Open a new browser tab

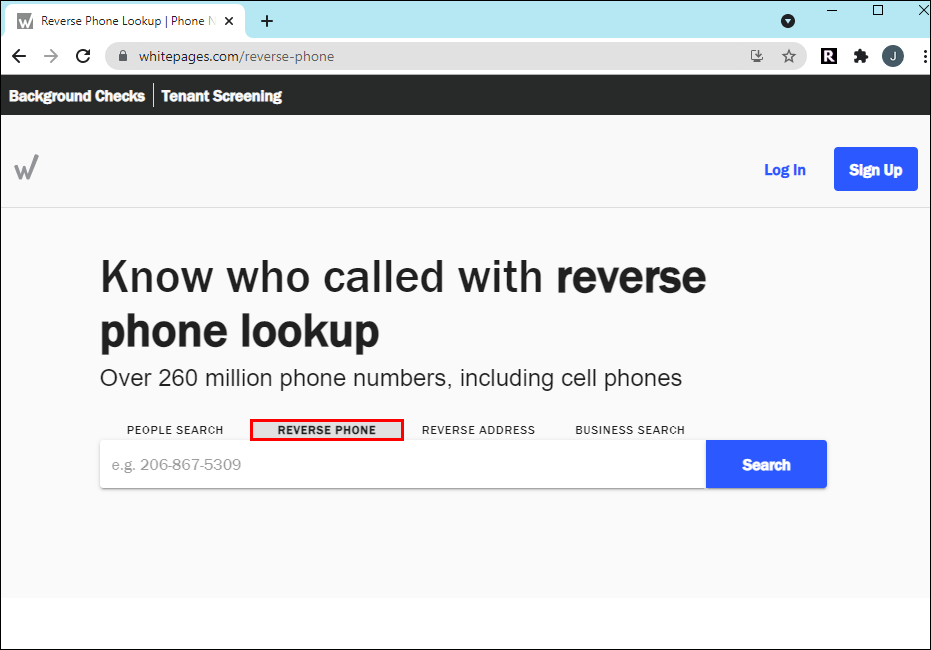(x=267, y=21)
